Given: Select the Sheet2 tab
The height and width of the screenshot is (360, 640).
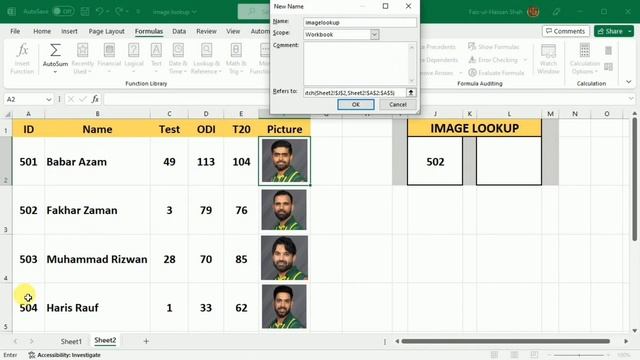Looking at the screenshot, I should pos(105,340).
